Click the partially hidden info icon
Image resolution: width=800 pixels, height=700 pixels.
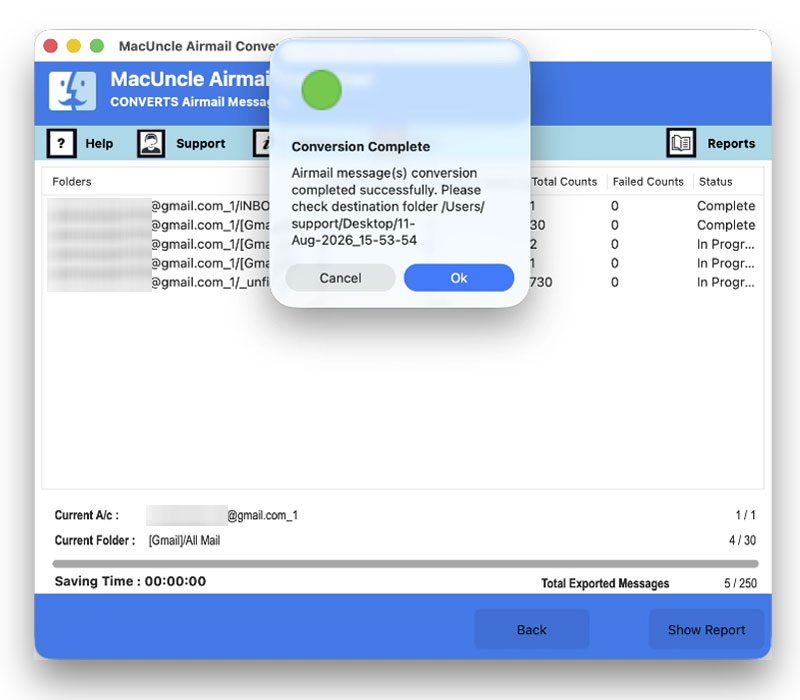pyautogui.click(x=262, y=143)
